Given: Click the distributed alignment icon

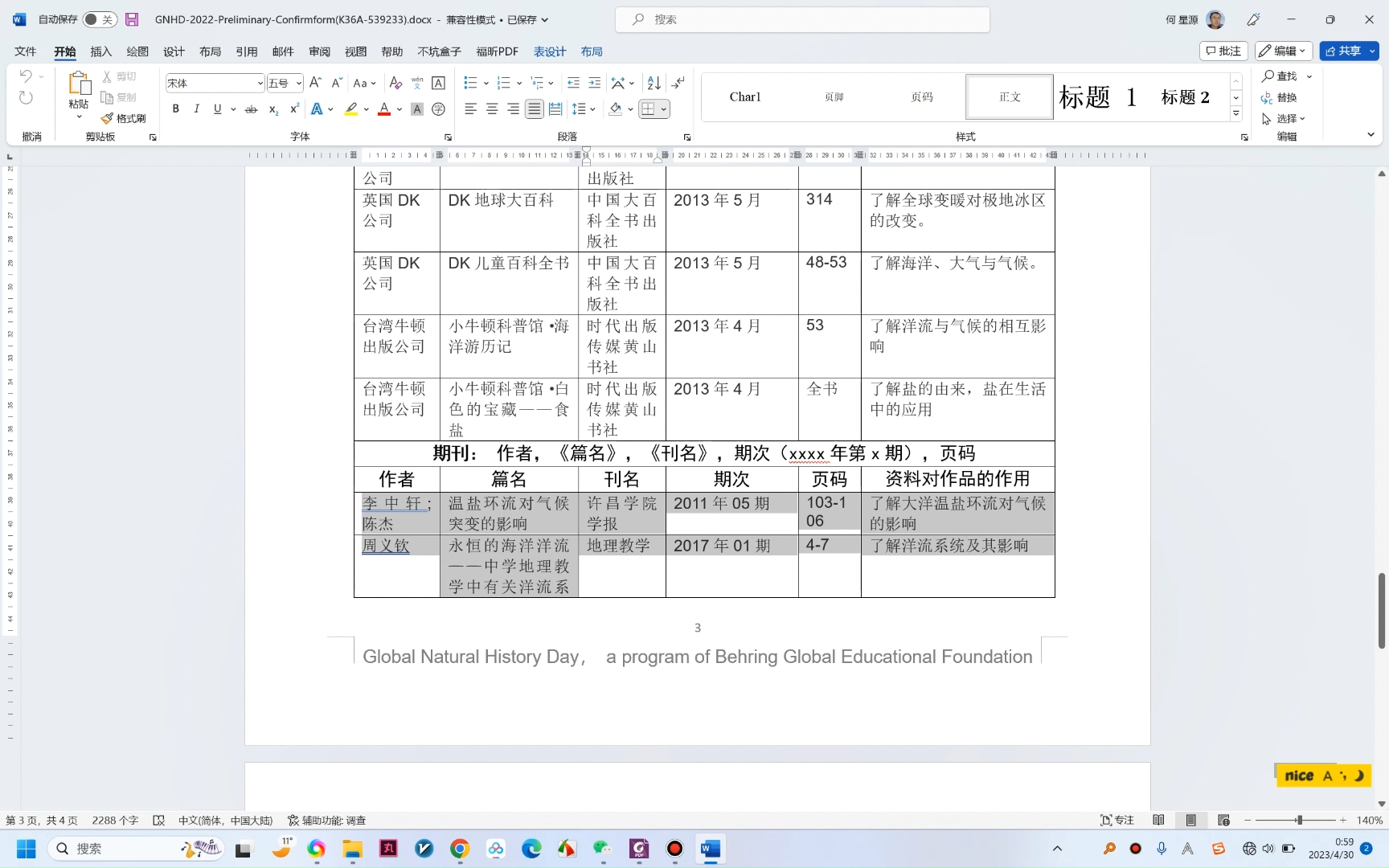Looking at the screenshot, I should point(555,108).
